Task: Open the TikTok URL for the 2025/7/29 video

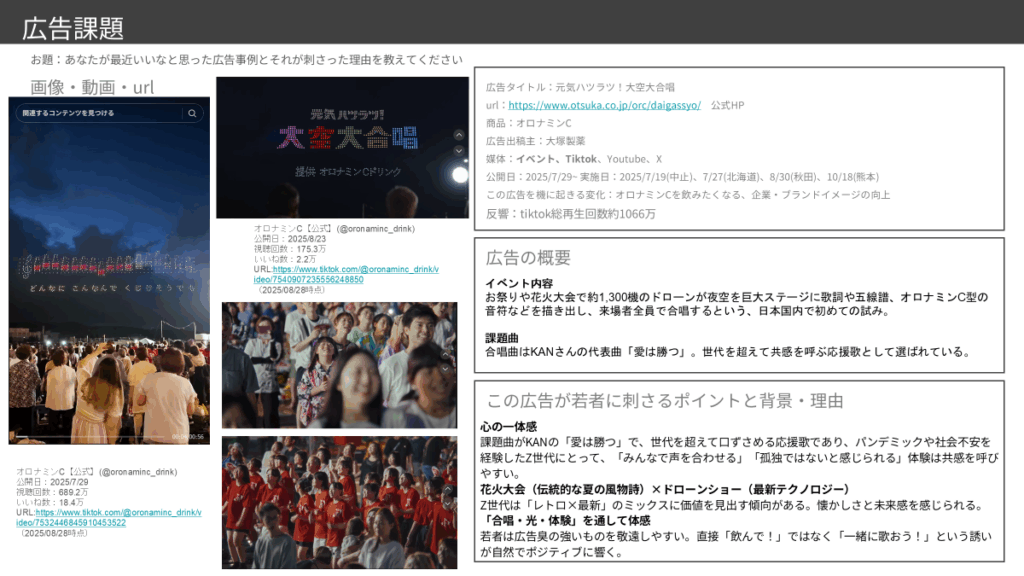Action: coord(108,517)
